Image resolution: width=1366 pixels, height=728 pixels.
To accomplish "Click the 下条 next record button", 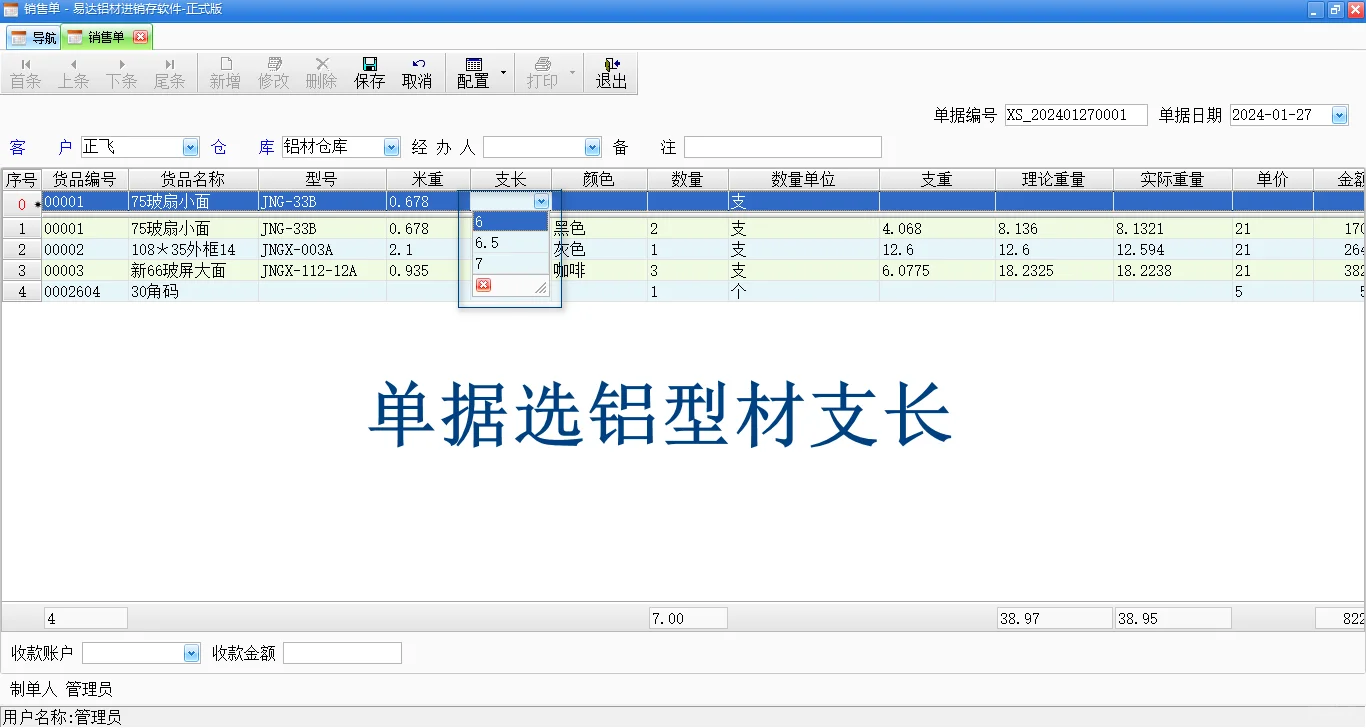I will click(121, 72).
